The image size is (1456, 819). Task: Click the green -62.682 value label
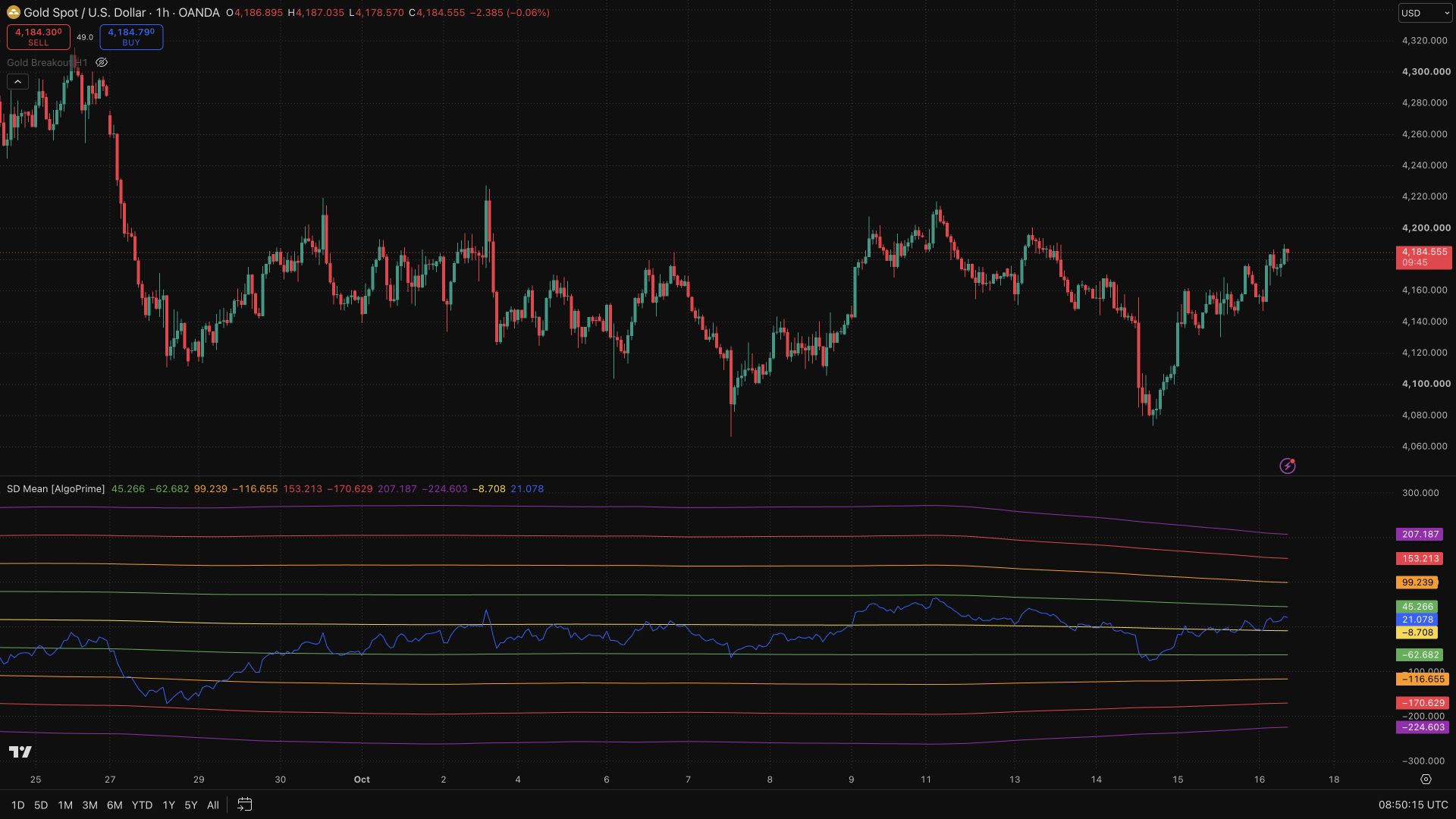tap(1420, 654)
